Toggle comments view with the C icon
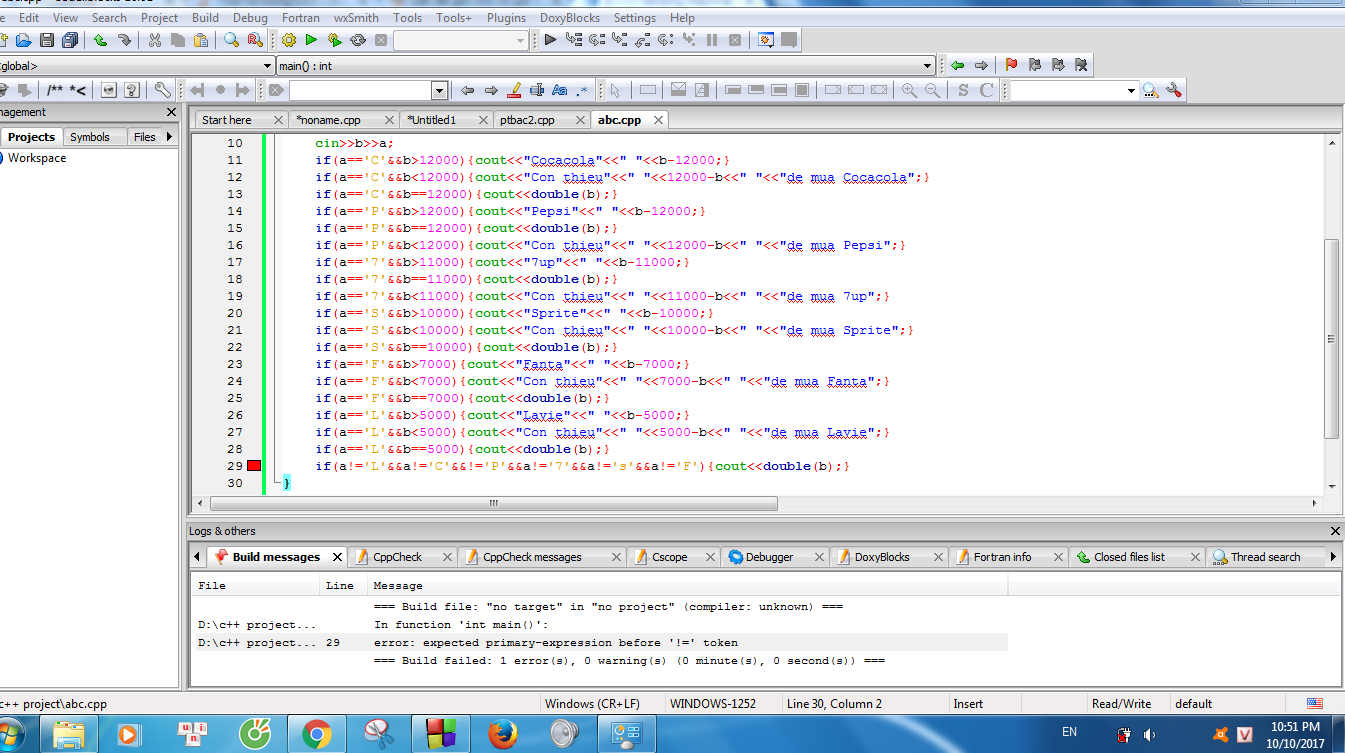 click(x=986, y=90)
